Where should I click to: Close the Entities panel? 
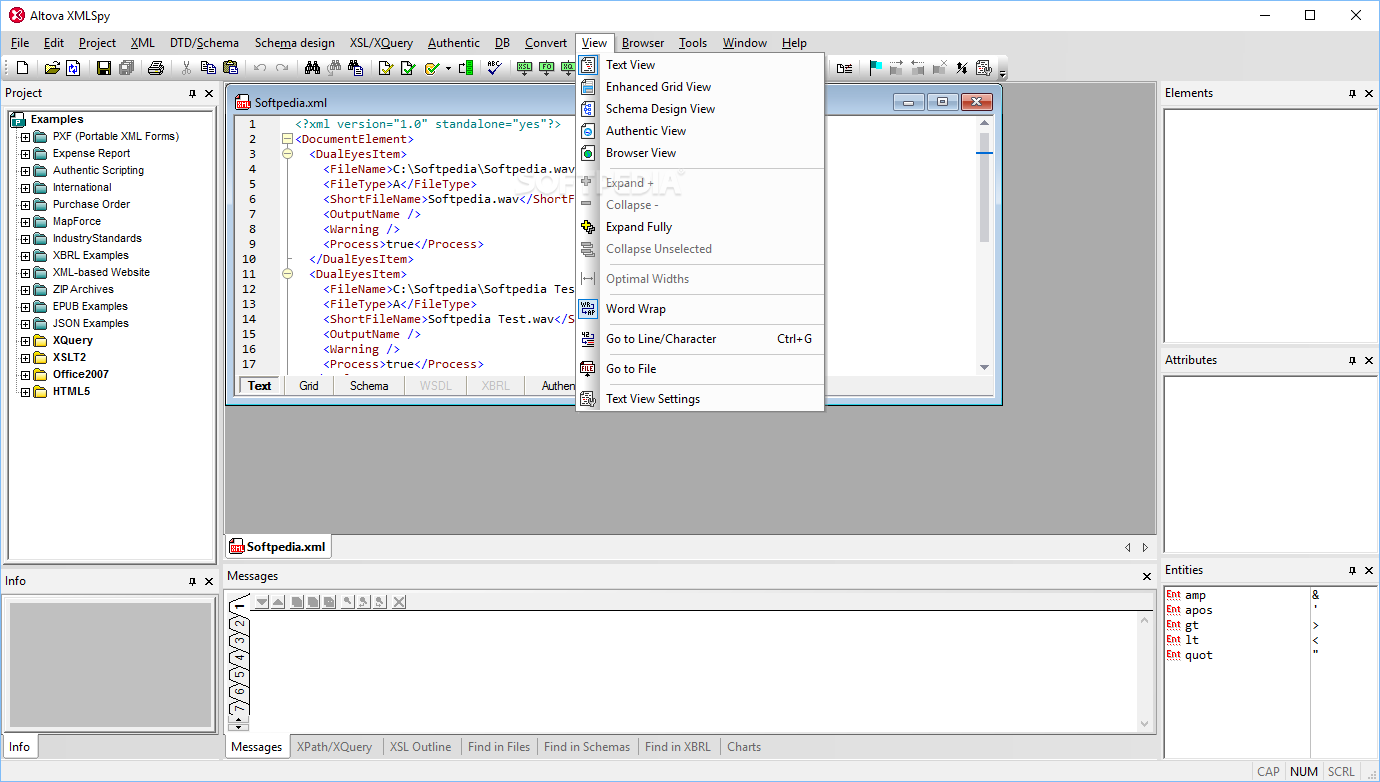tap(1369, 570)
